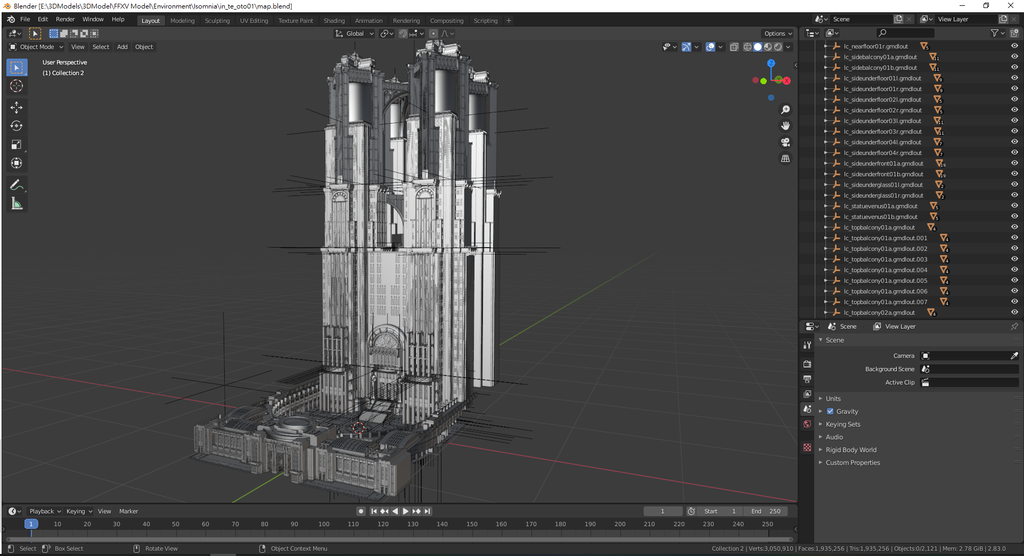Click the eyedropper next to the Camera field
The width and height of the screenshot is (1024, 556).
[x=1014, y=356]
